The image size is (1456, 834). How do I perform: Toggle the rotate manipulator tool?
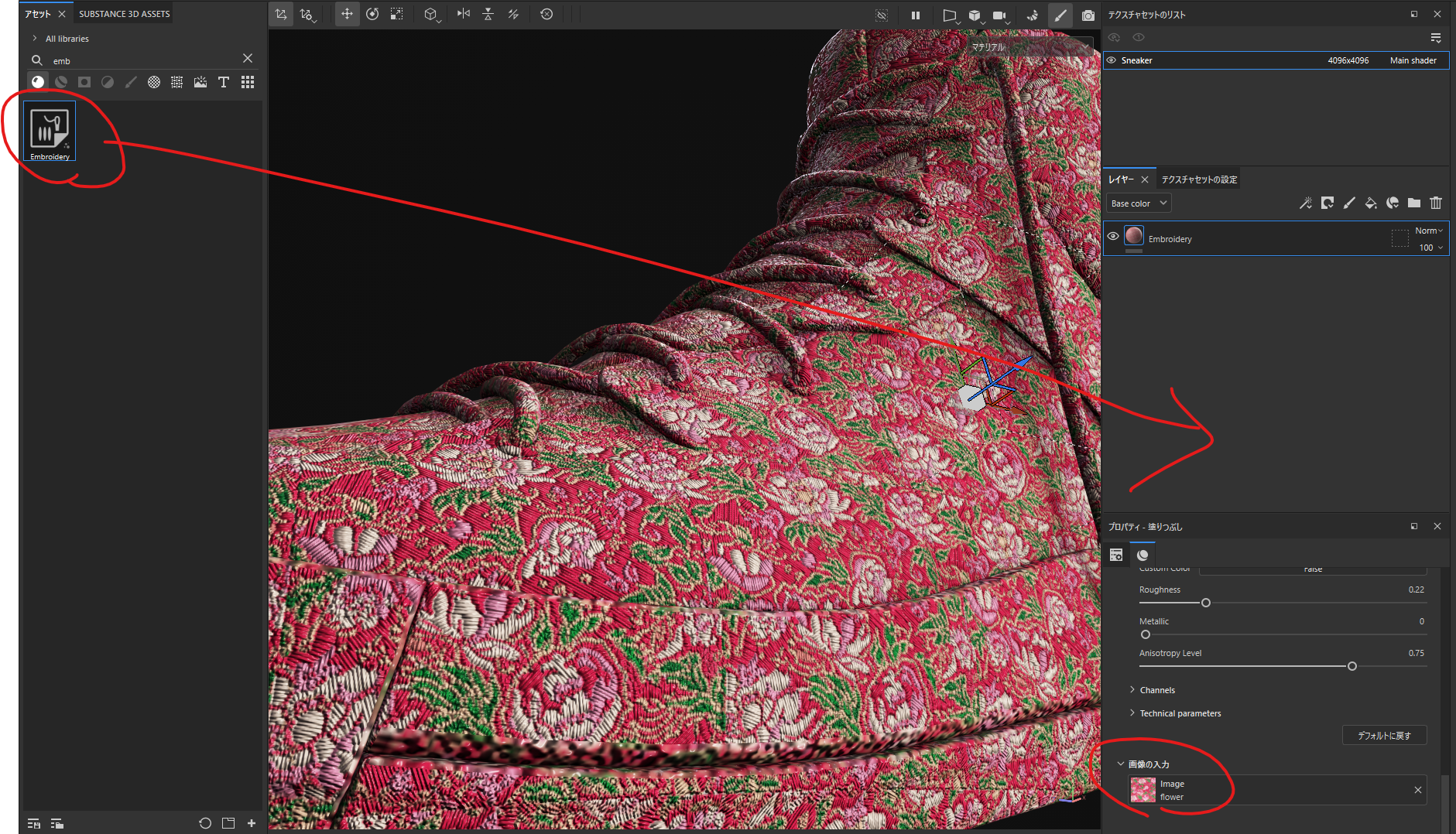[372, 14]
